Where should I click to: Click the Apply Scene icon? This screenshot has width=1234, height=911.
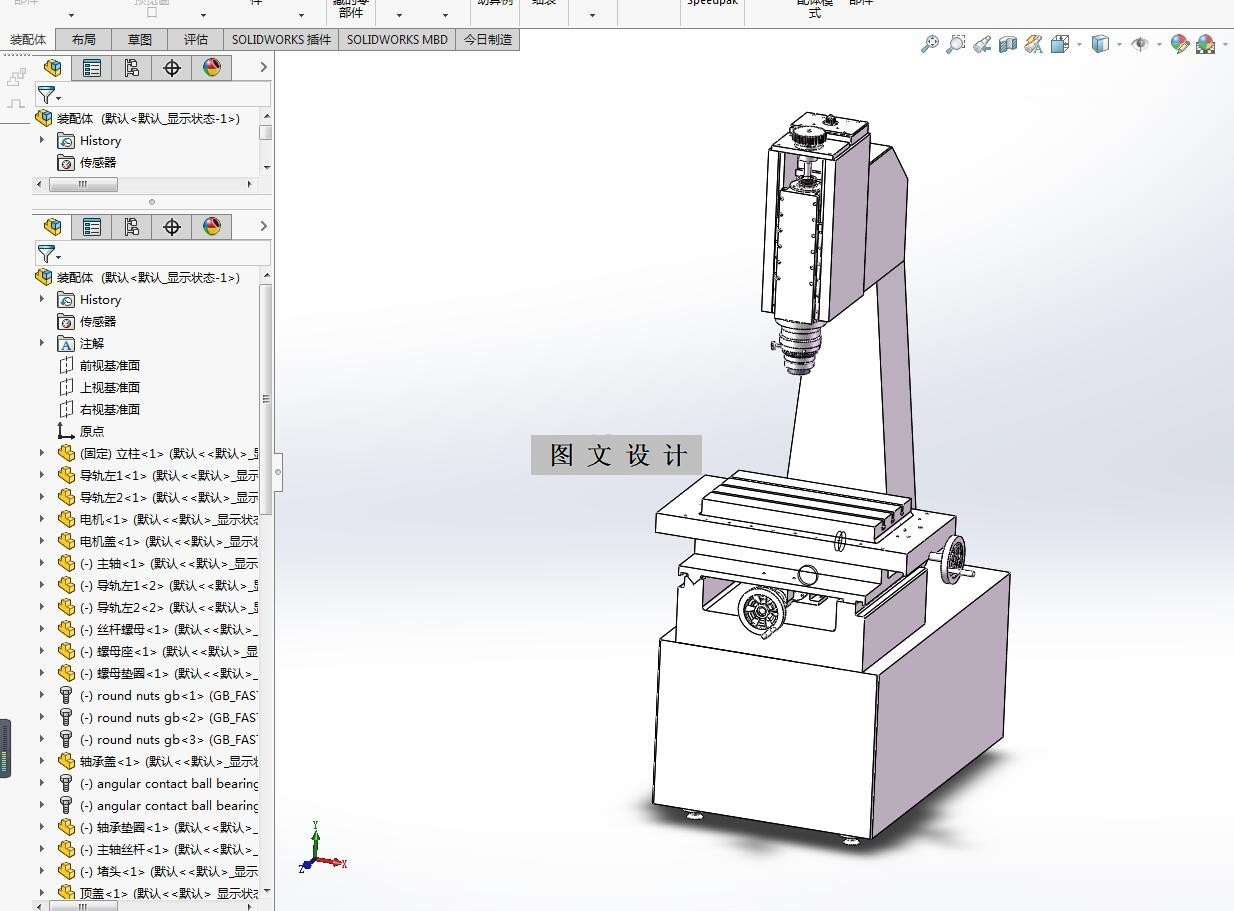[x=1206, y=44]
